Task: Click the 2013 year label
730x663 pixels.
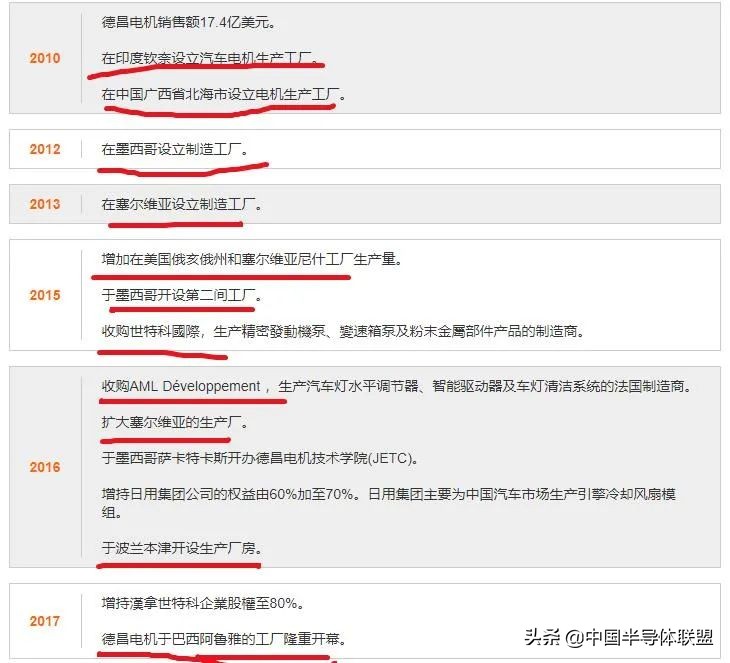Action: (x=45, y=204)
